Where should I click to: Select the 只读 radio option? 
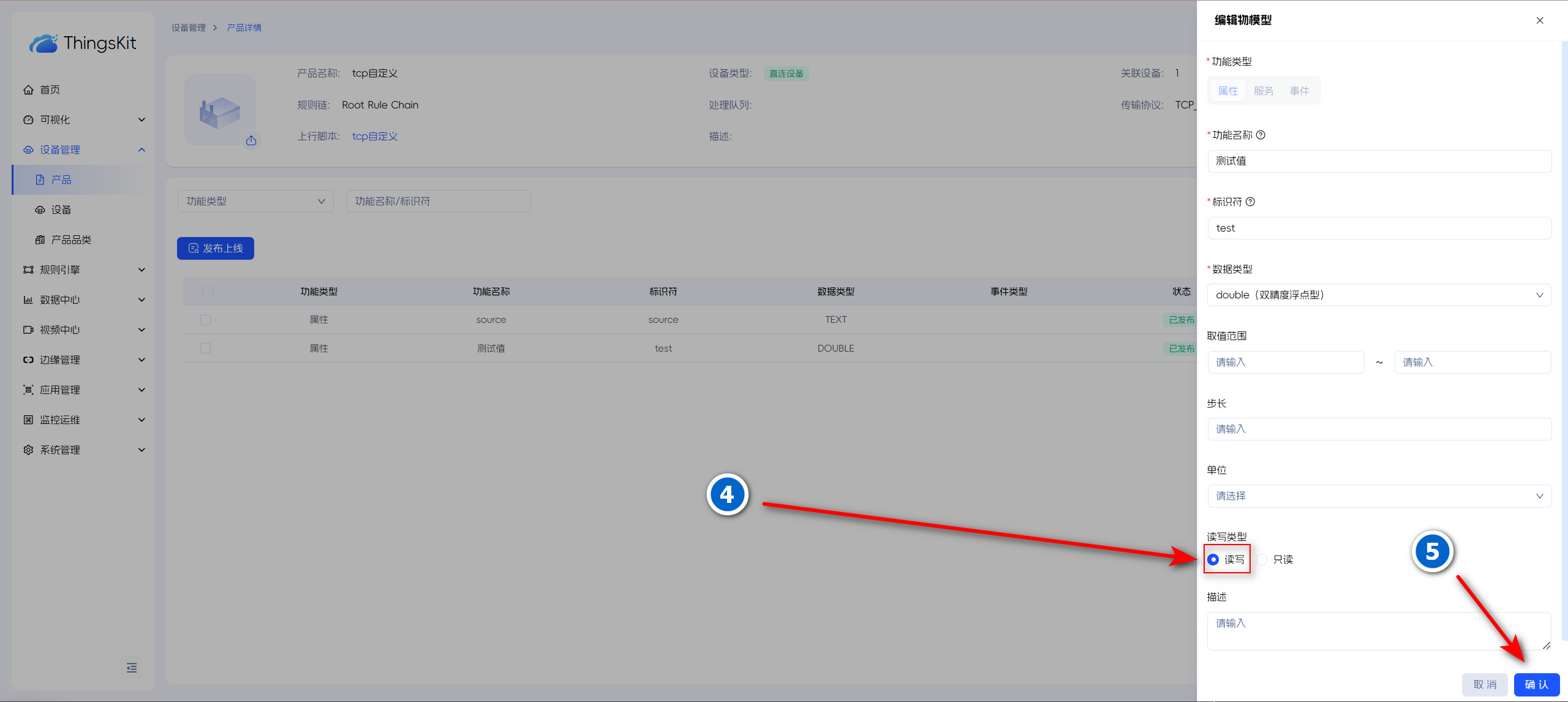click(x=1262, y=559)
